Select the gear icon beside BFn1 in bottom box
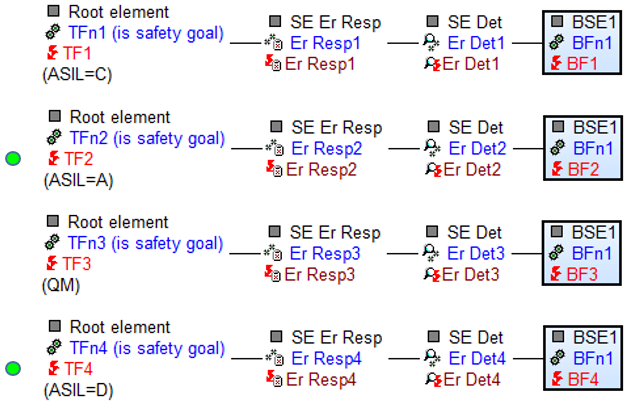This screenshot has width=627, height=404. (x=558, y=358)
